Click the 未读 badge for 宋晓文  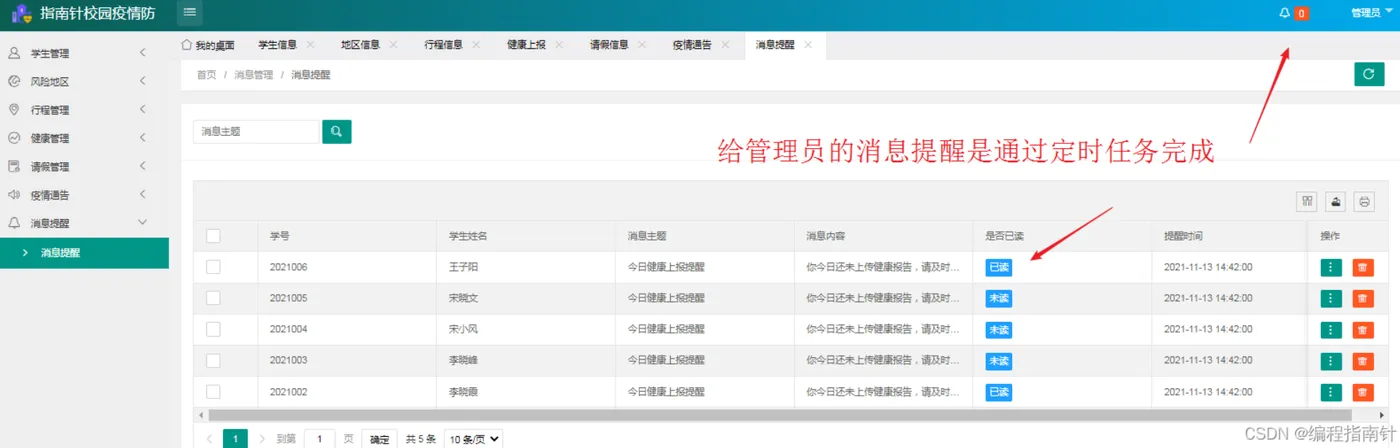pyautogui.click(x=998, y=298)
